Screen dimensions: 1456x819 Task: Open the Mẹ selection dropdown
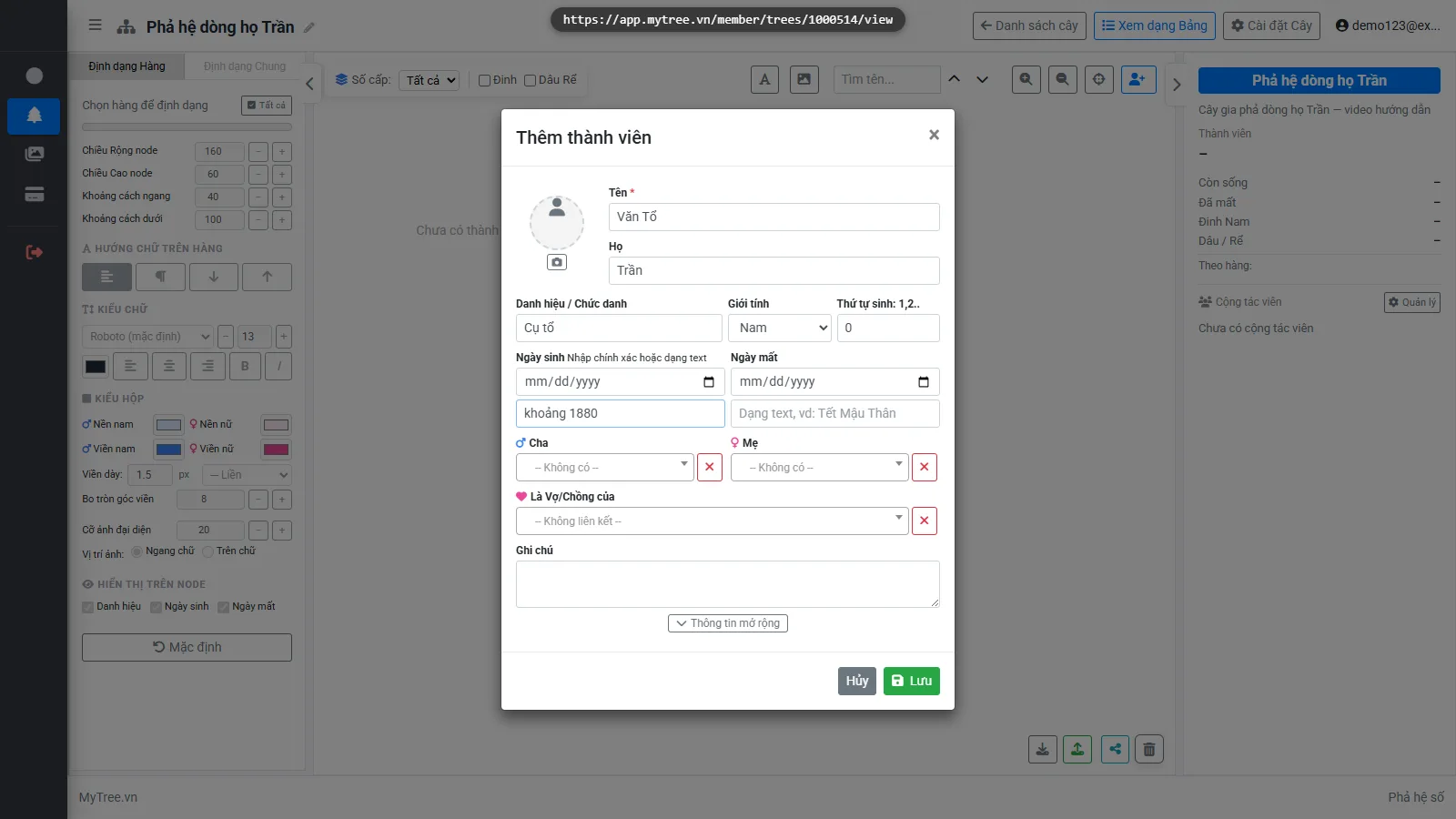(x=820, y=467)
